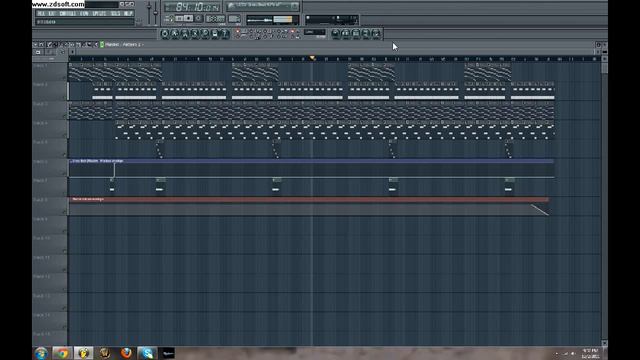Open the step sequencer shortcut icon
Viewport: 640px width, 360px height.
tap(175, 33)
